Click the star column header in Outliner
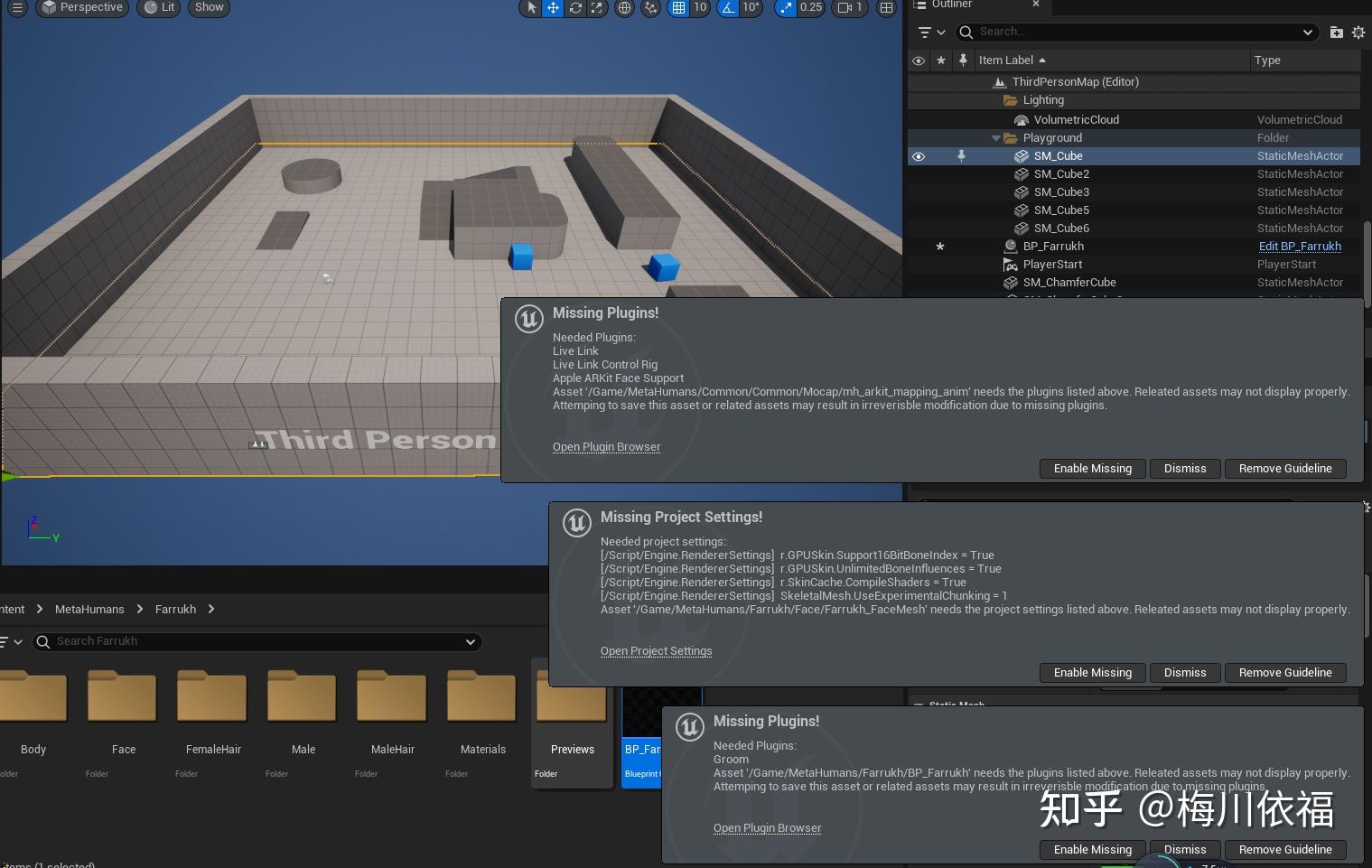 point(941,61)
